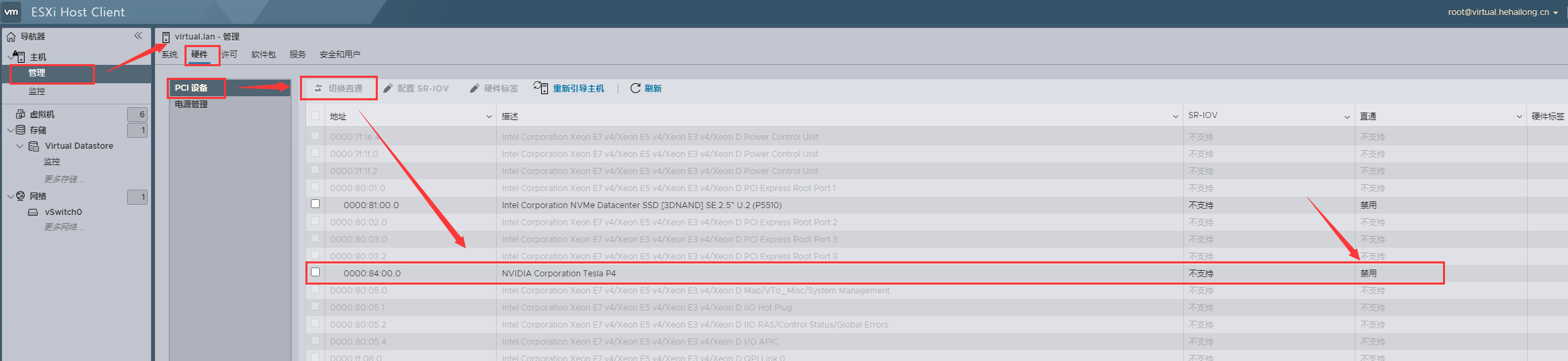Click the 存储 count badge
This screenshot has height=361, width=1568.
pos(137,130)
